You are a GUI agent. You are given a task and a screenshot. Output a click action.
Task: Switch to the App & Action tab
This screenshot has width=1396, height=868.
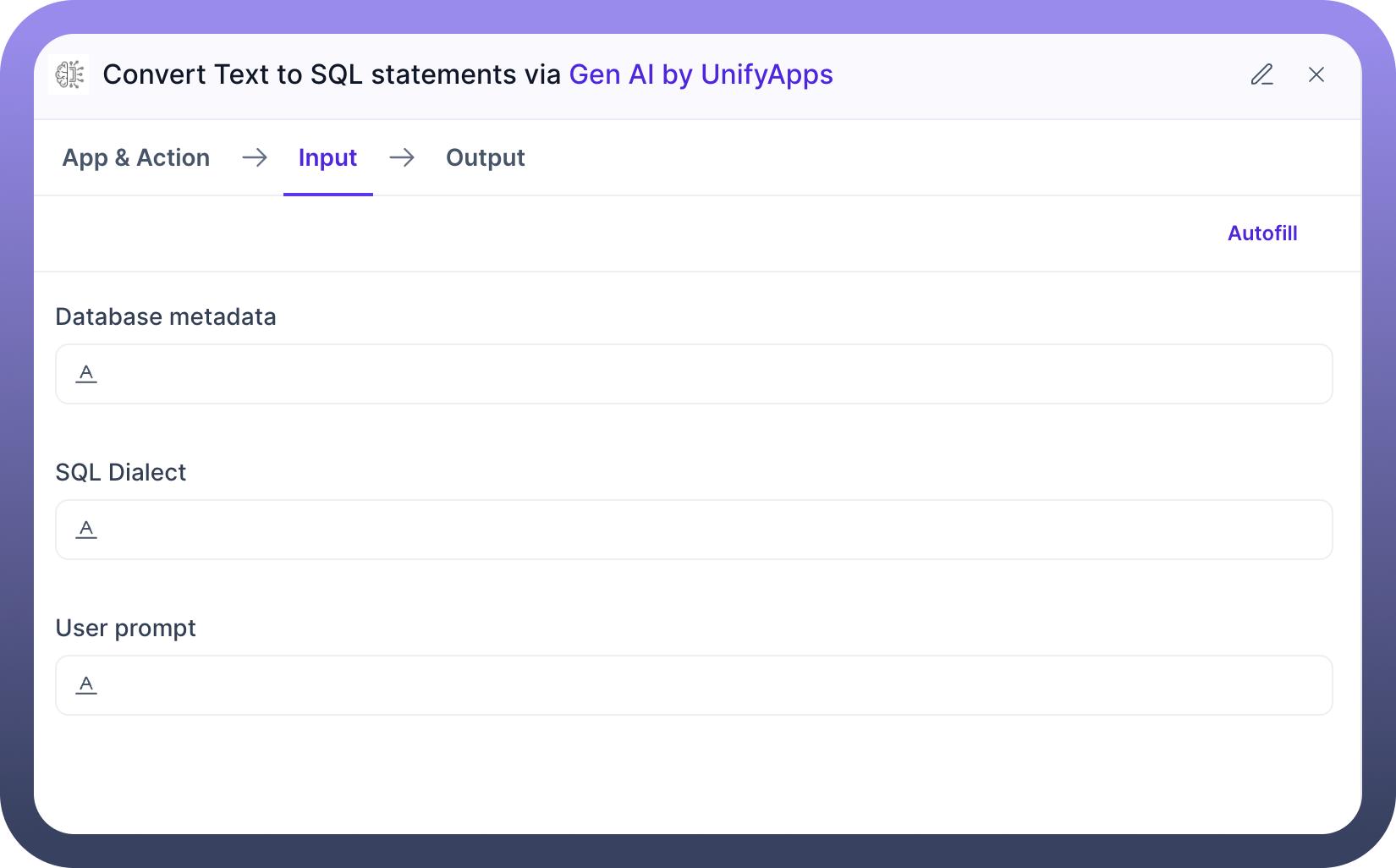136,158
